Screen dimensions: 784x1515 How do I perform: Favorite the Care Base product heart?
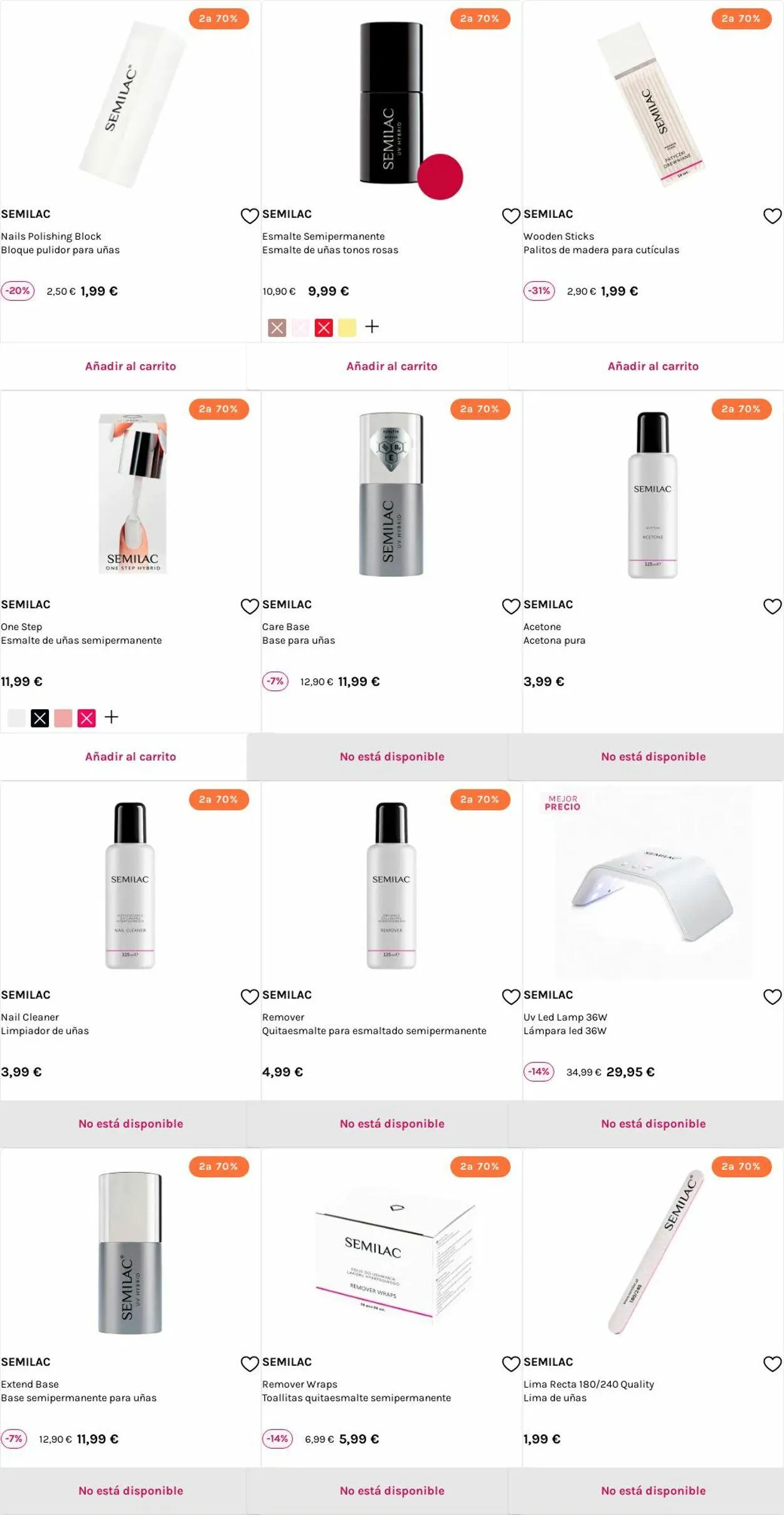511,606
